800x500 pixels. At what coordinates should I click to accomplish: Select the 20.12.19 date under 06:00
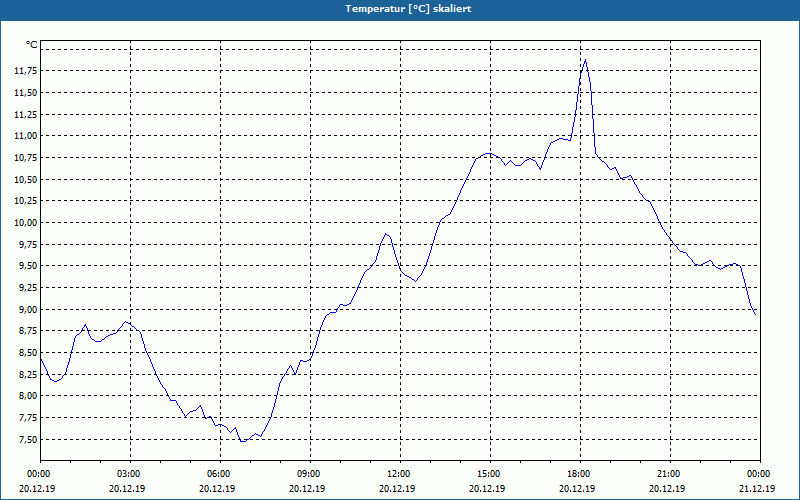point(217,488)
